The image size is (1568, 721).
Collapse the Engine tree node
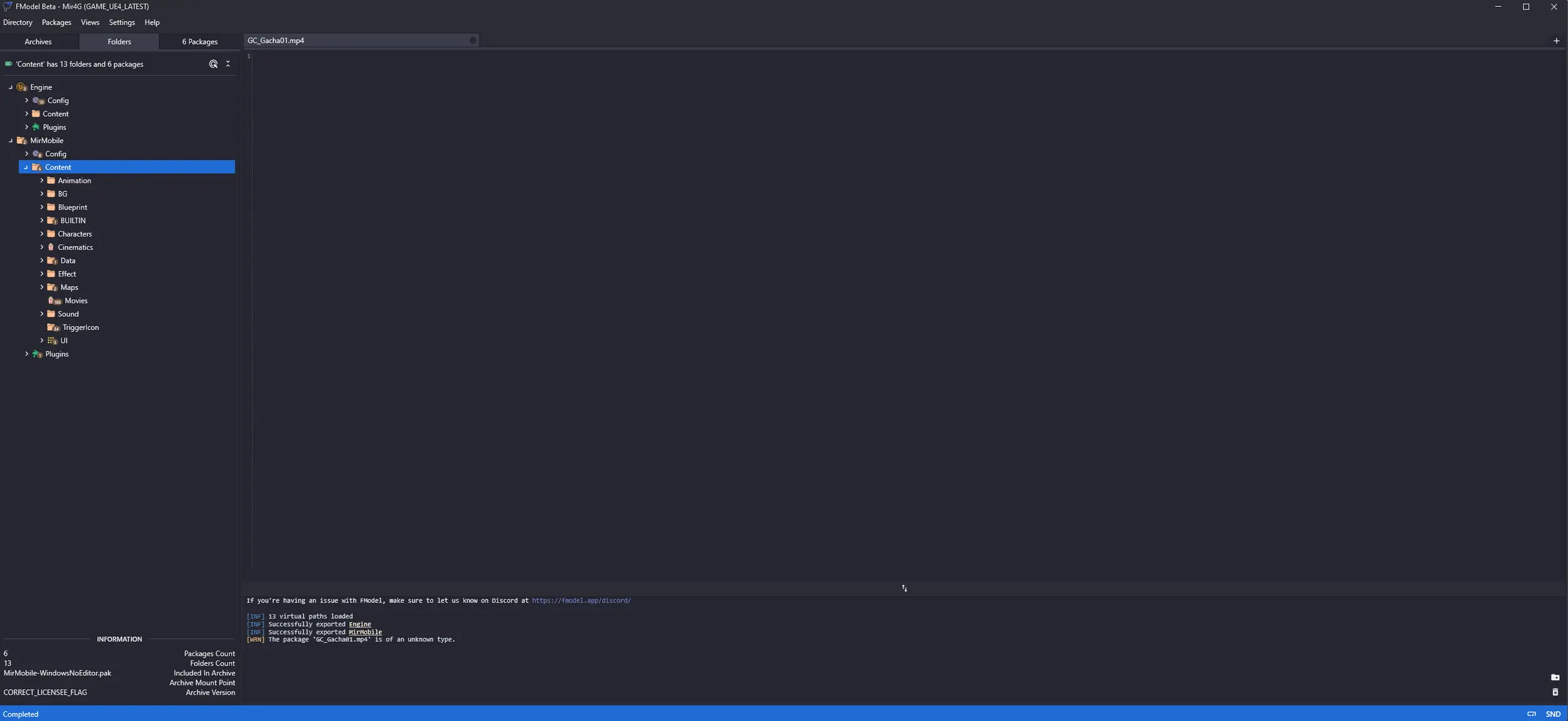[x=11, y=87]
